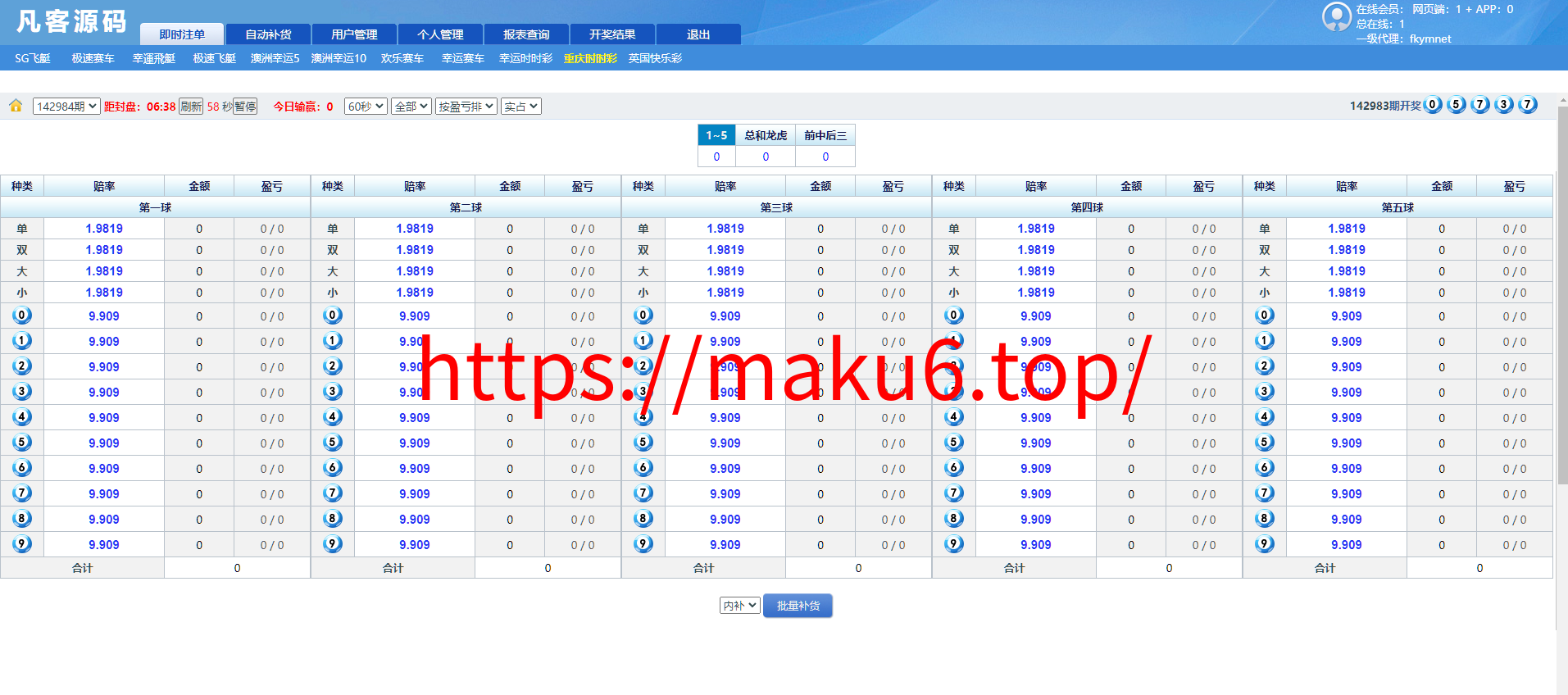This screenshot has height=695, width=1568.
Task: Pick ball 6 in the 第二球 table
Action: click(x=333, y=468)
